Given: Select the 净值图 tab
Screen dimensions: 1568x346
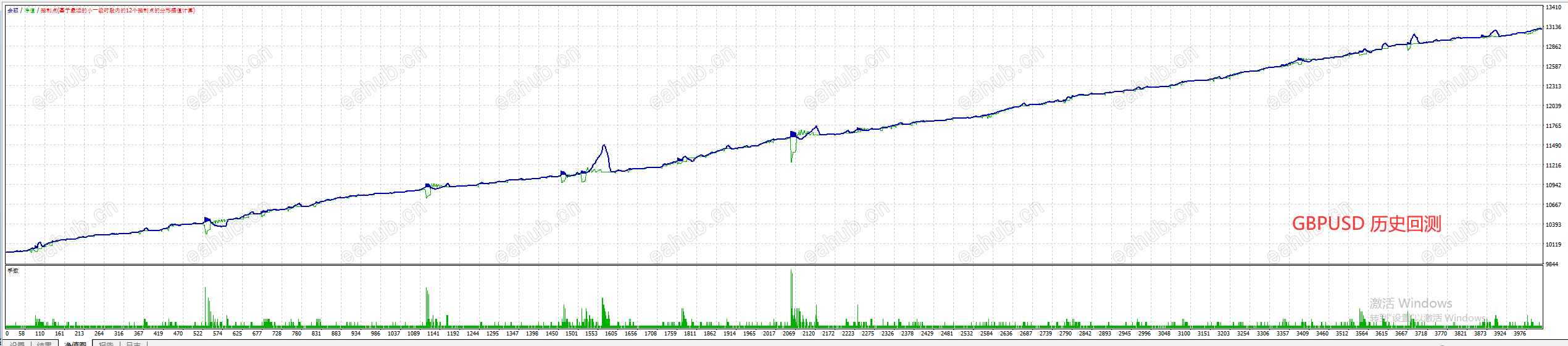Looking at the screenshot, I should pyautogui.click(x=75, y=344).
